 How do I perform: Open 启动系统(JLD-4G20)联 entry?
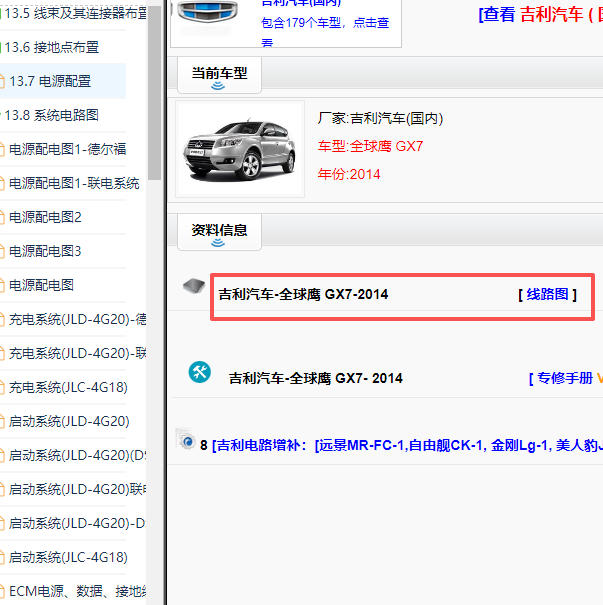click(x=78, y=489)
